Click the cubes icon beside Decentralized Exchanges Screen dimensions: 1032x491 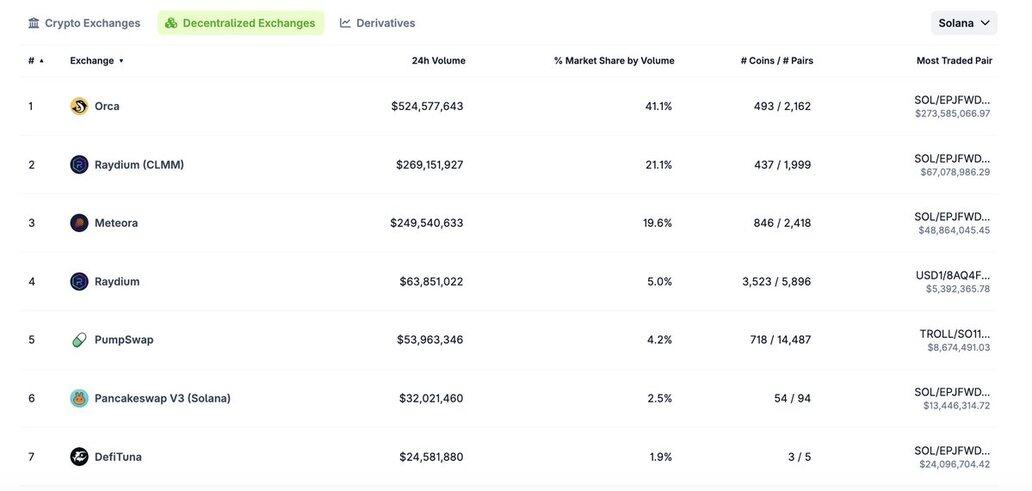coord(171,23)
